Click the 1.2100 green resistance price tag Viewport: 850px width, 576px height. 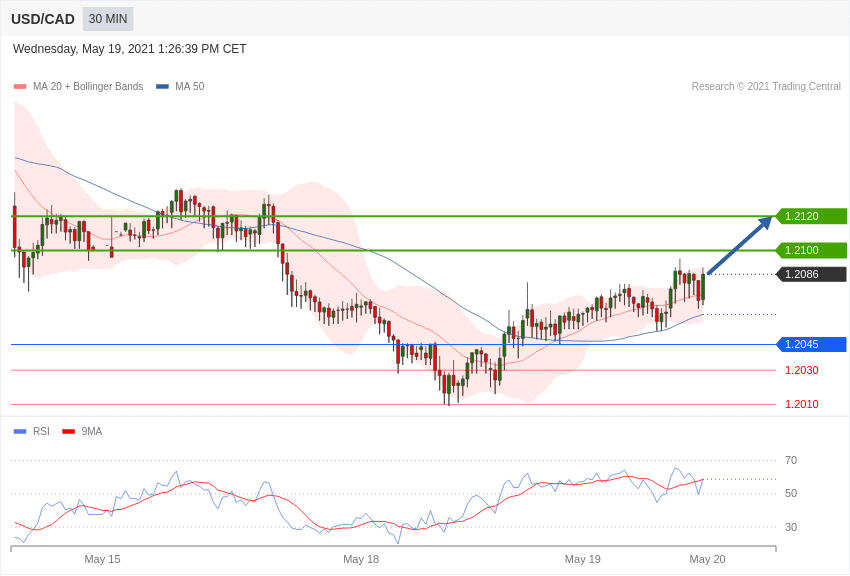tap(812, 250)
